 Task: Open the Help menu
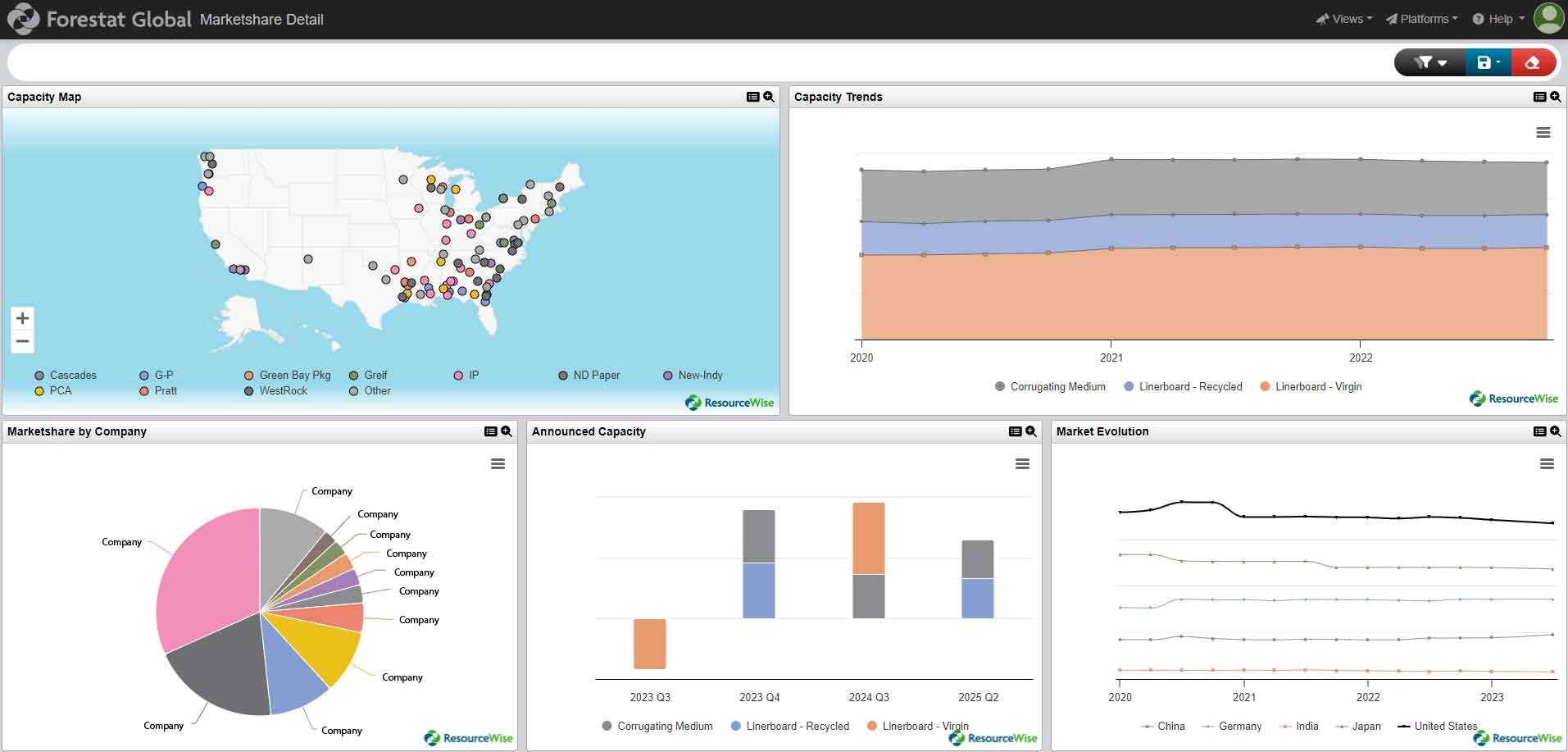pyautogui.click(x=1498, y=19)
